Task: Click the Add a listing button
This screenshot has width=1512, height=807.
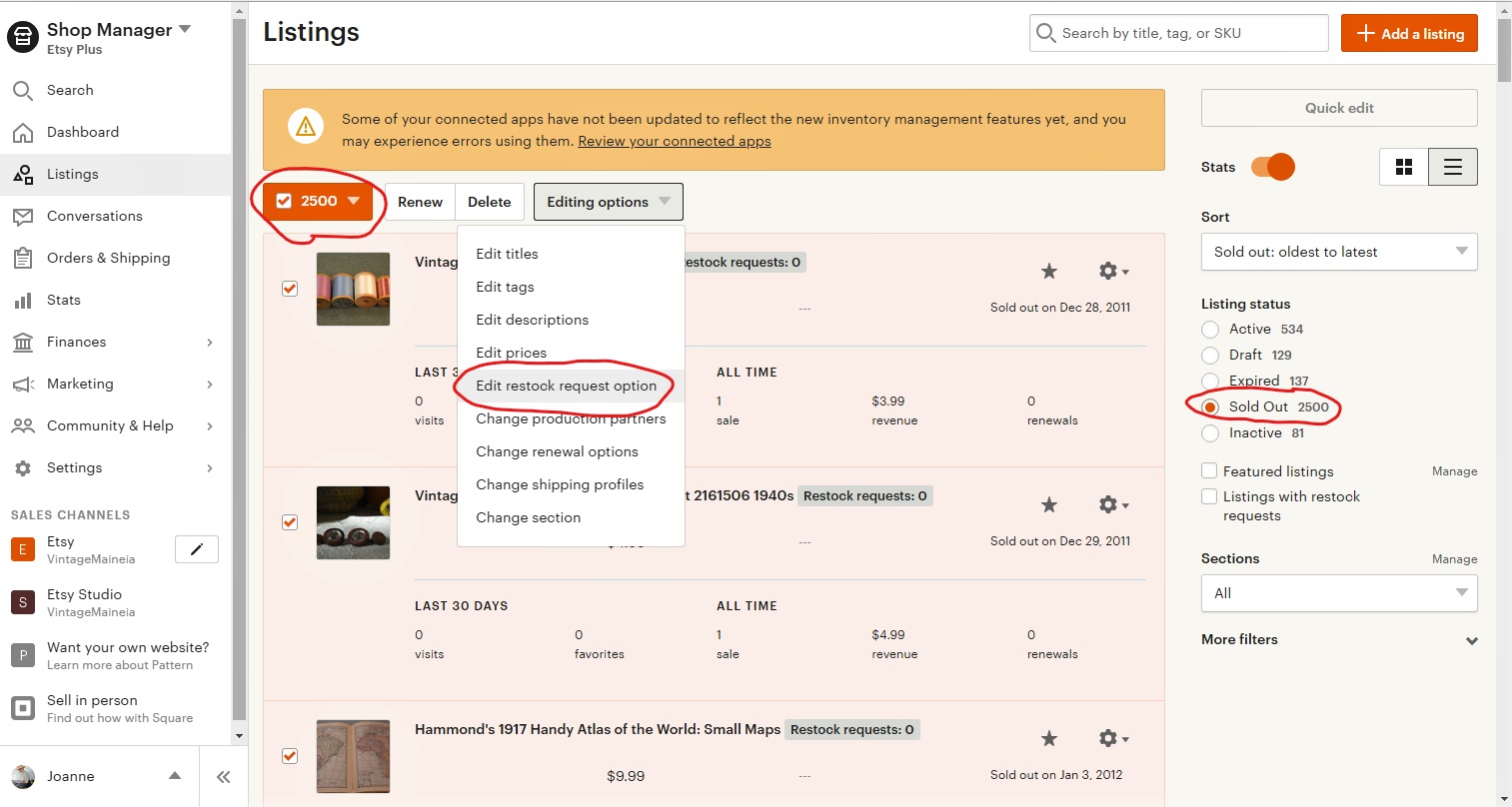Action: pos(1409,33)
